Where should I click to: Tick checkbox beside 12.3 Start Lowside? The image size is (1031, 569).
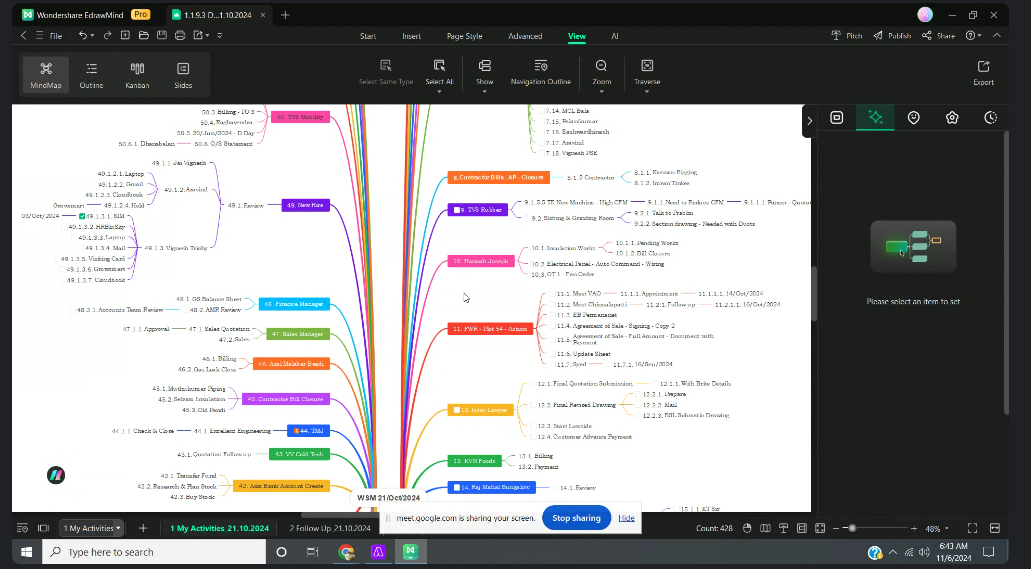click(533, 426)
